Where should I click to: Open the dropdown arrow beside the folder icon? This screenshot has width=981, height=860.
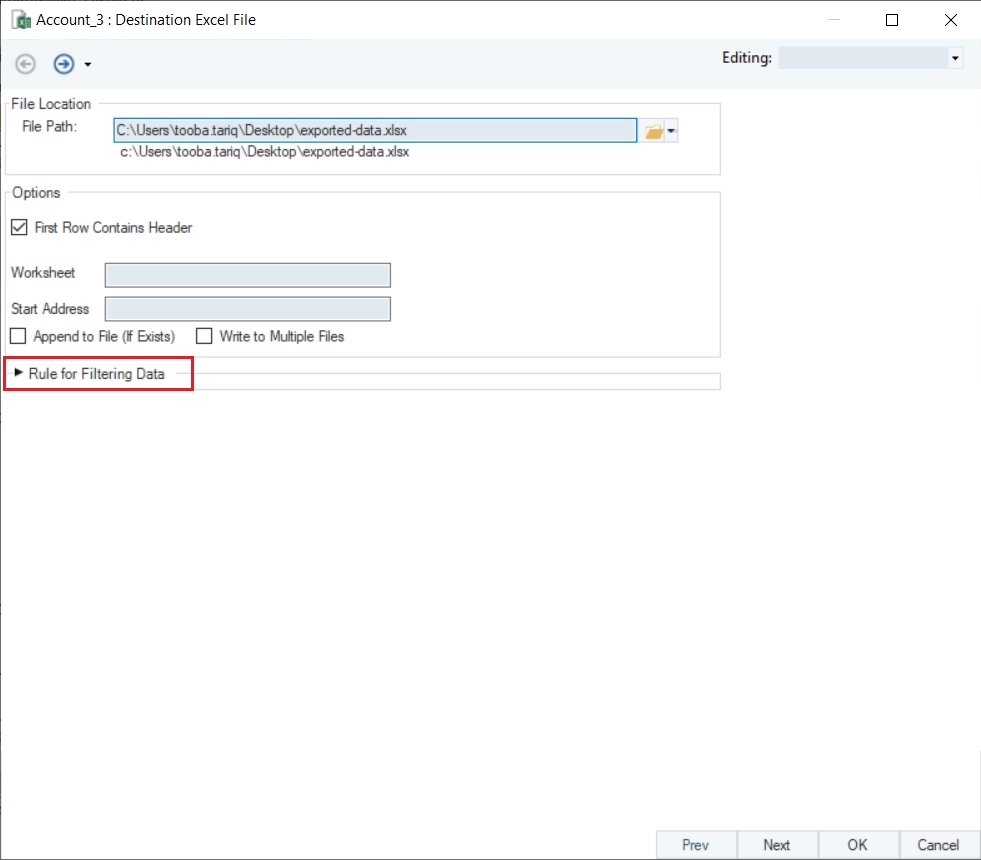pos(672,131)
